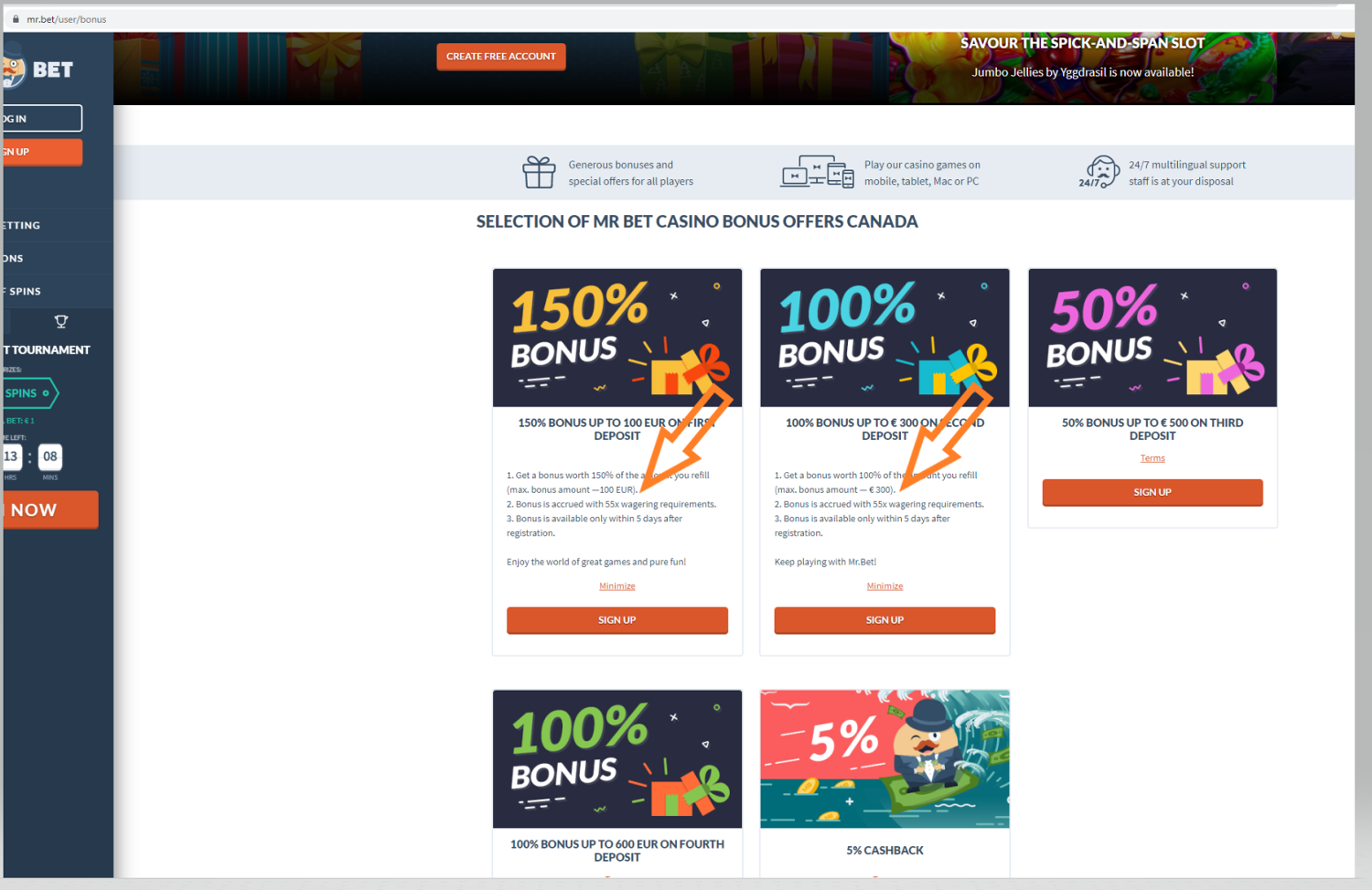Image resolution: width=1372 pixels, height=890 pixels.
Task: Click the Create Free Account button
Action: pyautogui.click(x=501, y=57)
